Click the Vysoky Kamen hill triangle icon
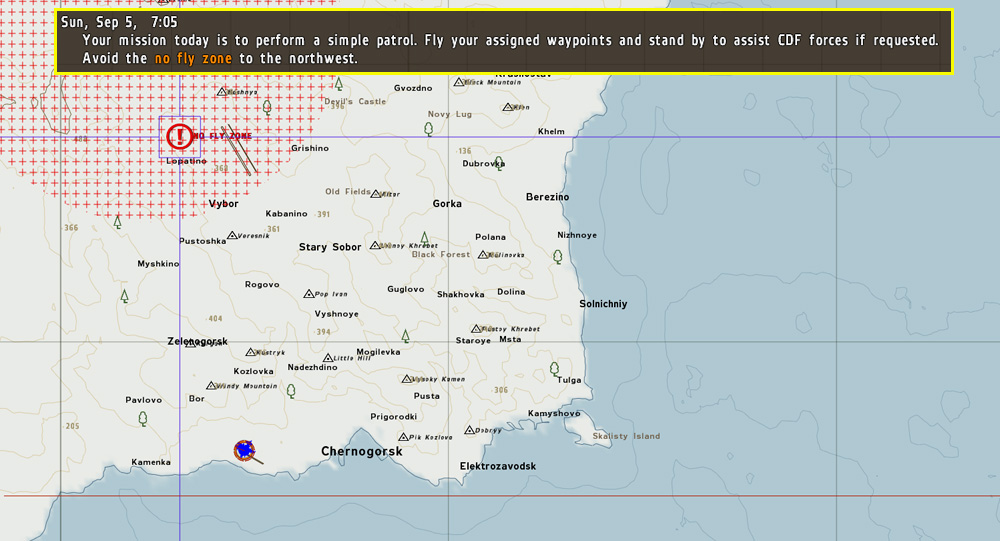This screenshot has height=541, width=1000. (406, 379)
